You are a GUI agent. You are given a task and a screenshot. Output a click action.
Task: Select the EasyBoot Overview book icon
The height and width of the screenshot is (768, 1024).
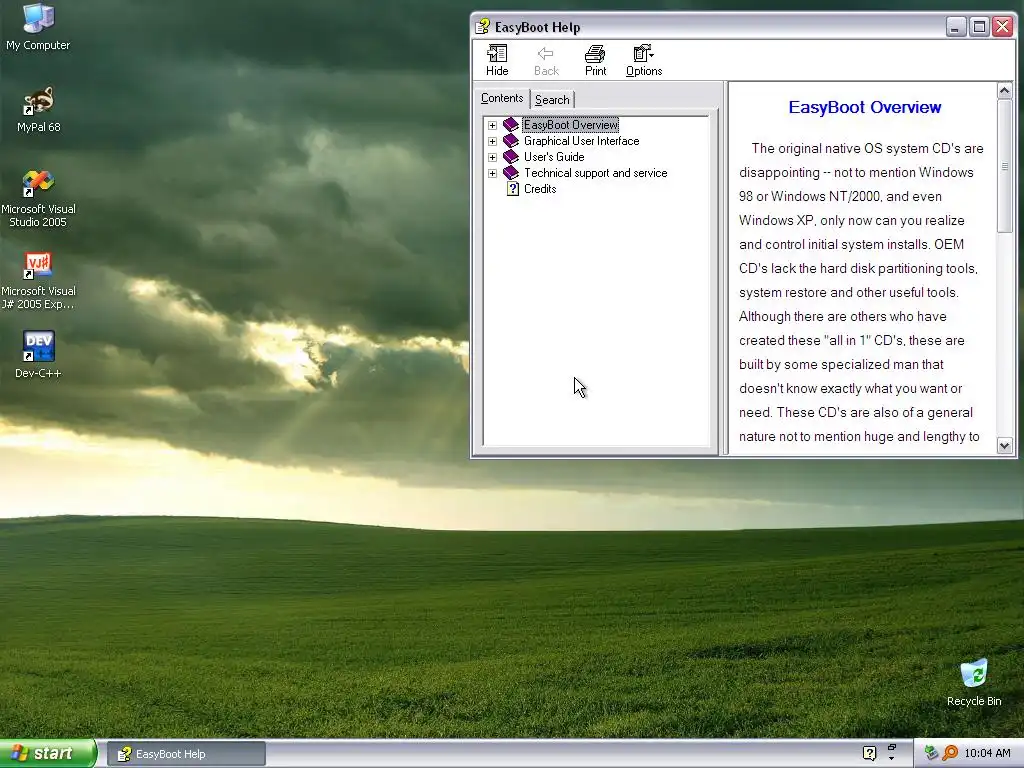pos(511,125)
